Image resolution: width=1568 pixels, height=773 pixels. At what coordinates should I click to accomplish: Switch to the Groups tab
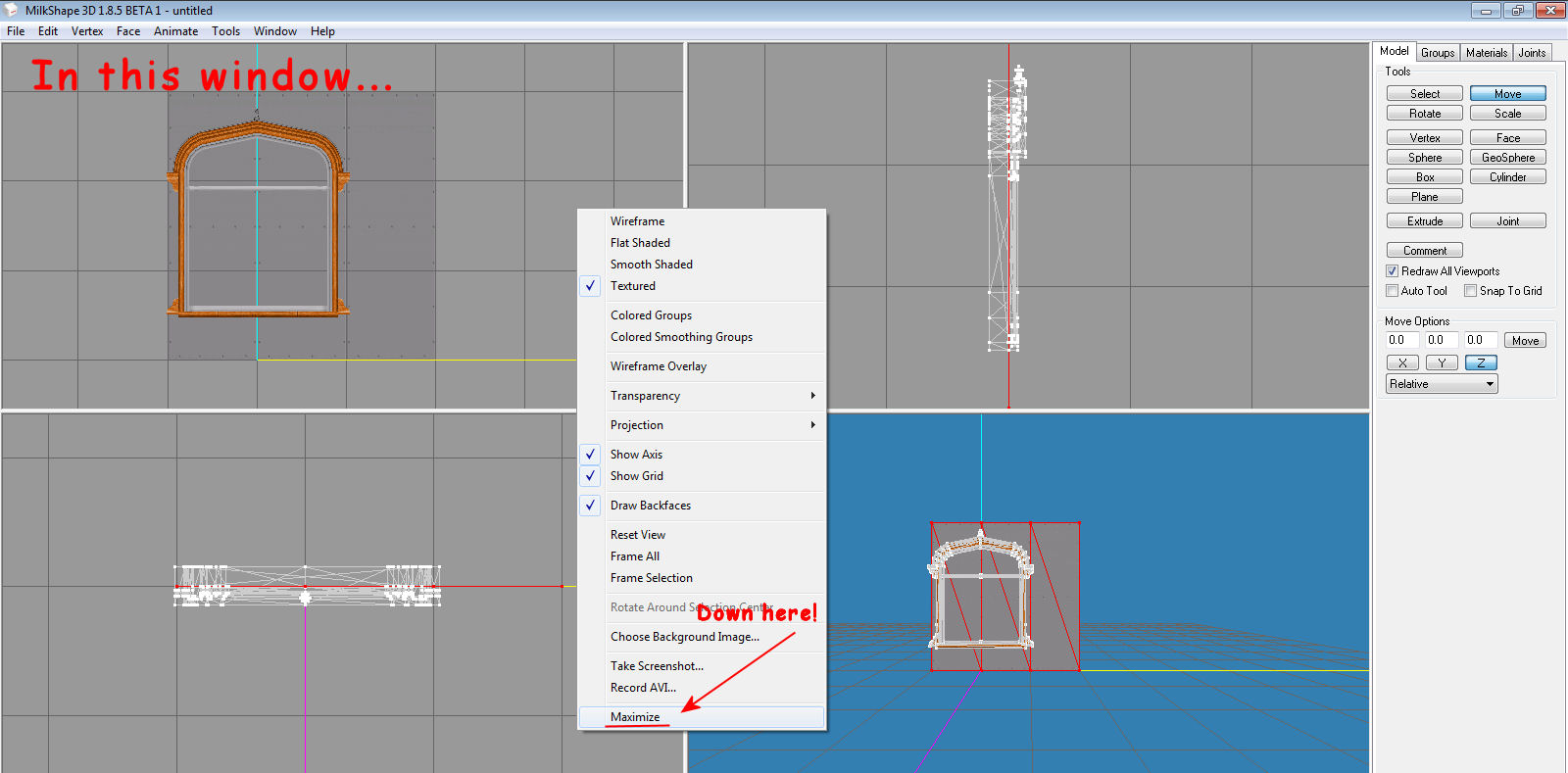pyautogui.click(x=1438, y=53)
